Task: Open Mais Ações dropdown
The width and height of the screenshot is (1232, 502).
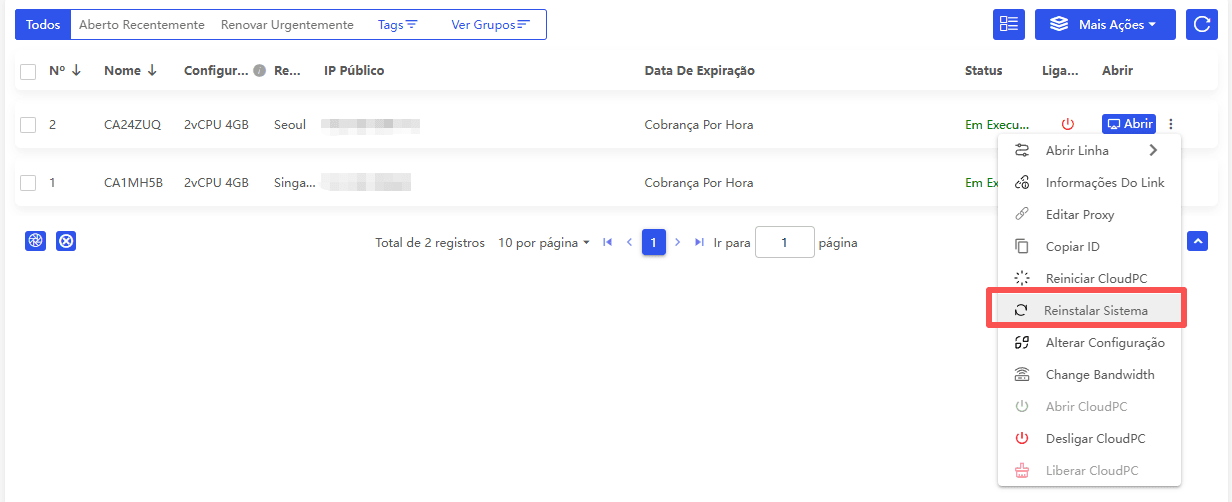Action: click(1105, 24)
